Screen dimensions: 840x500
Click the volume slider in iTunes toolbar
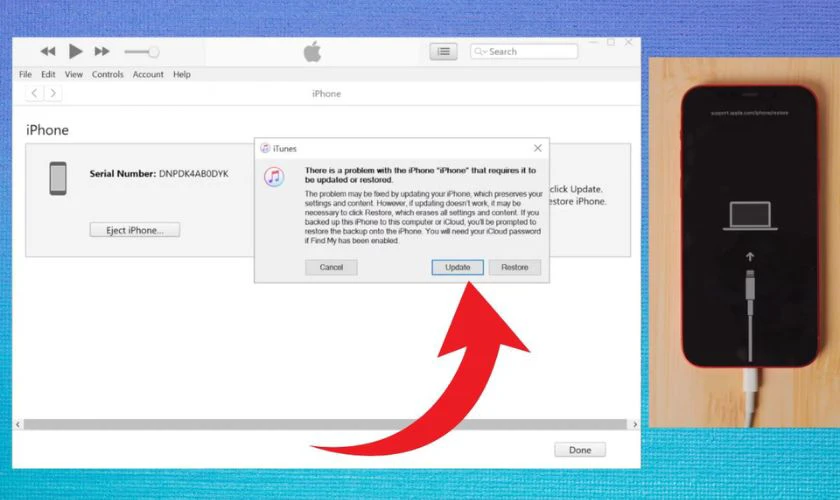(141, 52)
